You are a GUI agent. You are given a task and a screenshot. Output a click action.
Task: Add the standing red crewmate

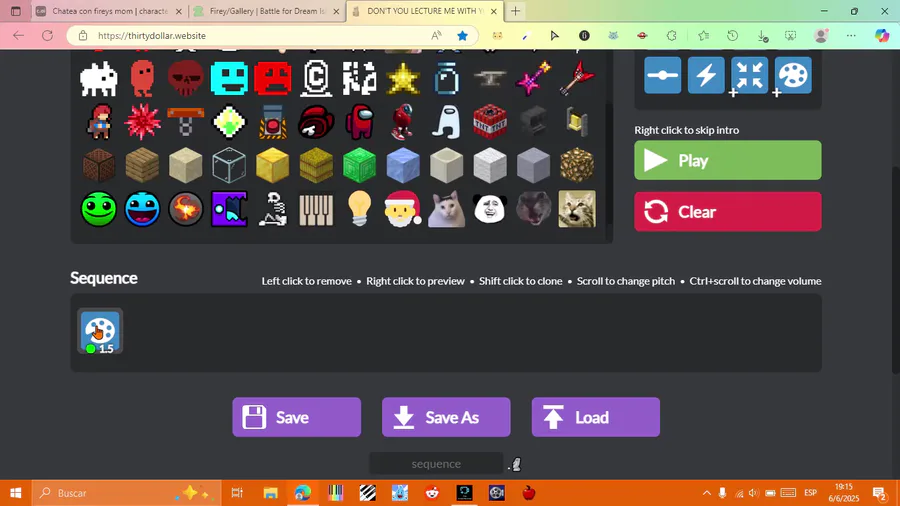(x=359, y=122)
